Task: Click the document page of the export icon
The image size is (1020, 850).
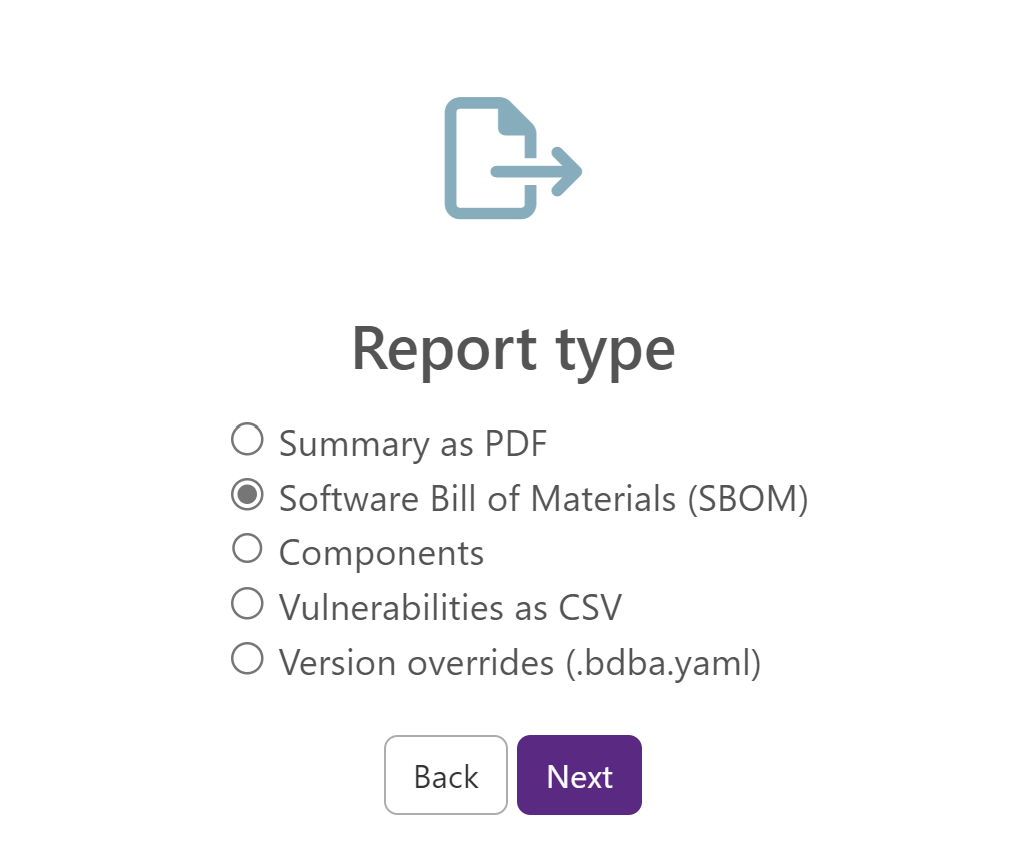Action: tap(490, 158)
